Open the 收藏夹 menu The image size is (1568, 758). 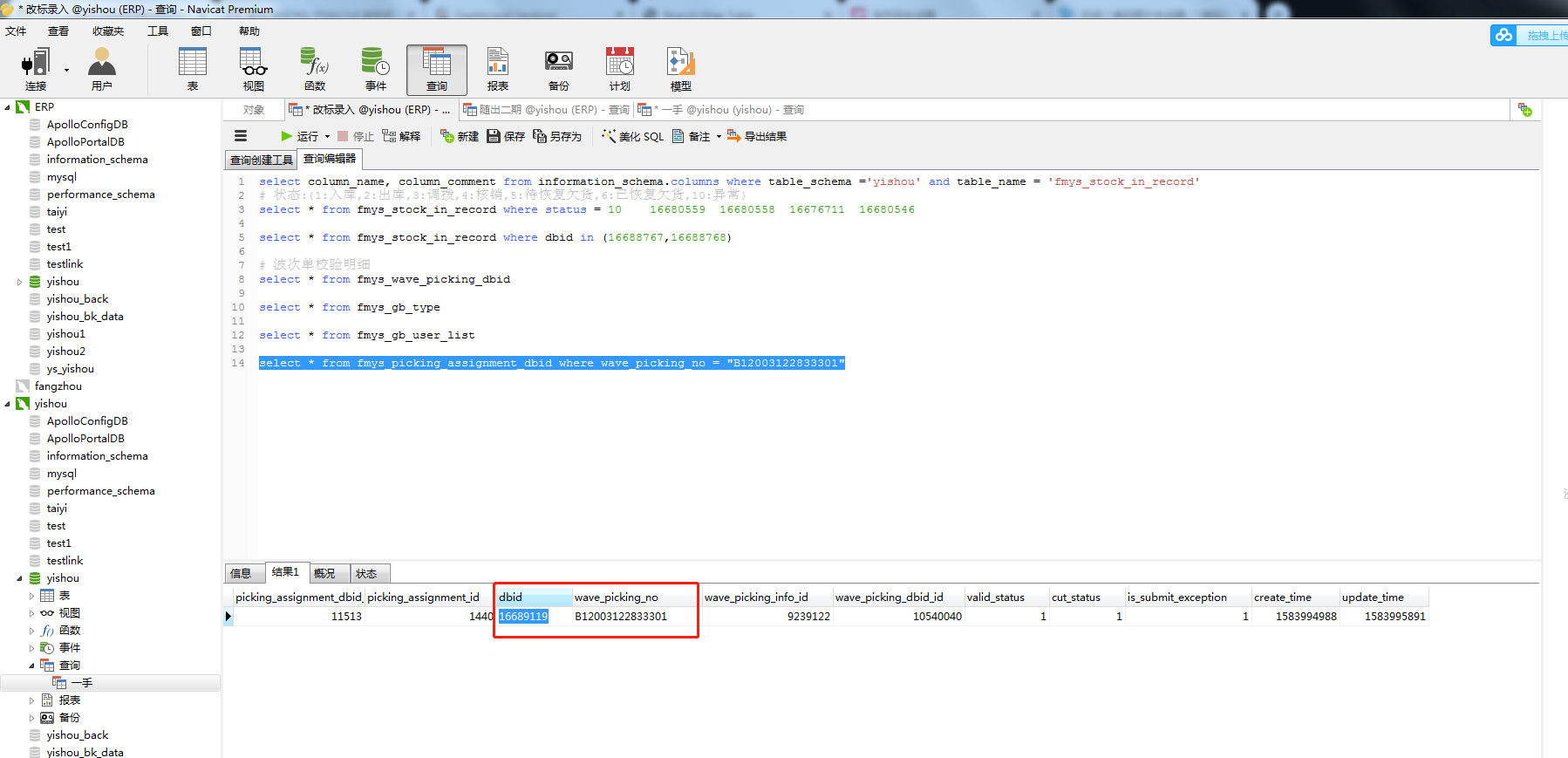108,31
